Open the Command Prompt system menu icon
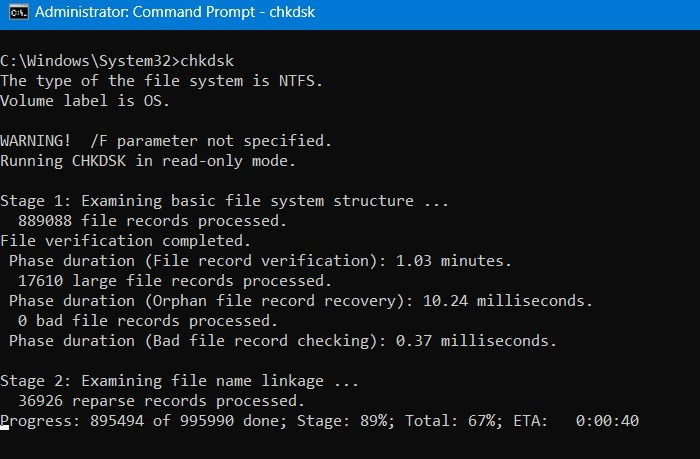Viewport: 700px width, 459px height. point(18,12)
